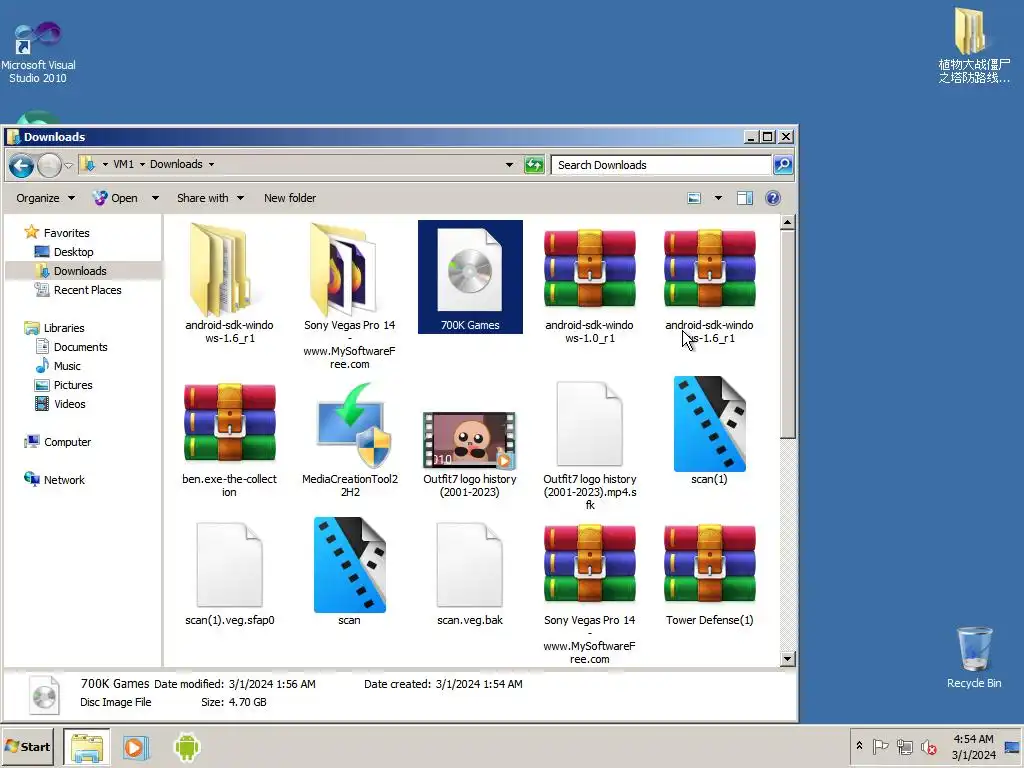This screenshot has height=768, width=1024.
Task: Open recent pages dropdown beside Forward button
Action: (69, 165)
